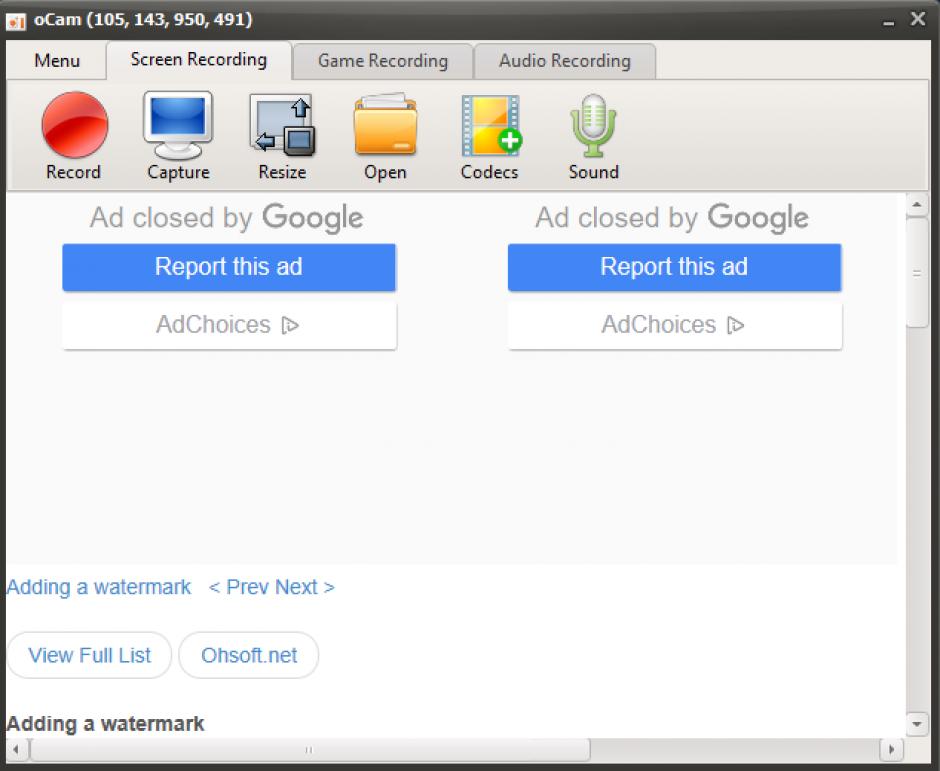Click the Sound microphone icon
Image resolution: width=940 pixels, height=771 pixels.
tap(593, 125)
